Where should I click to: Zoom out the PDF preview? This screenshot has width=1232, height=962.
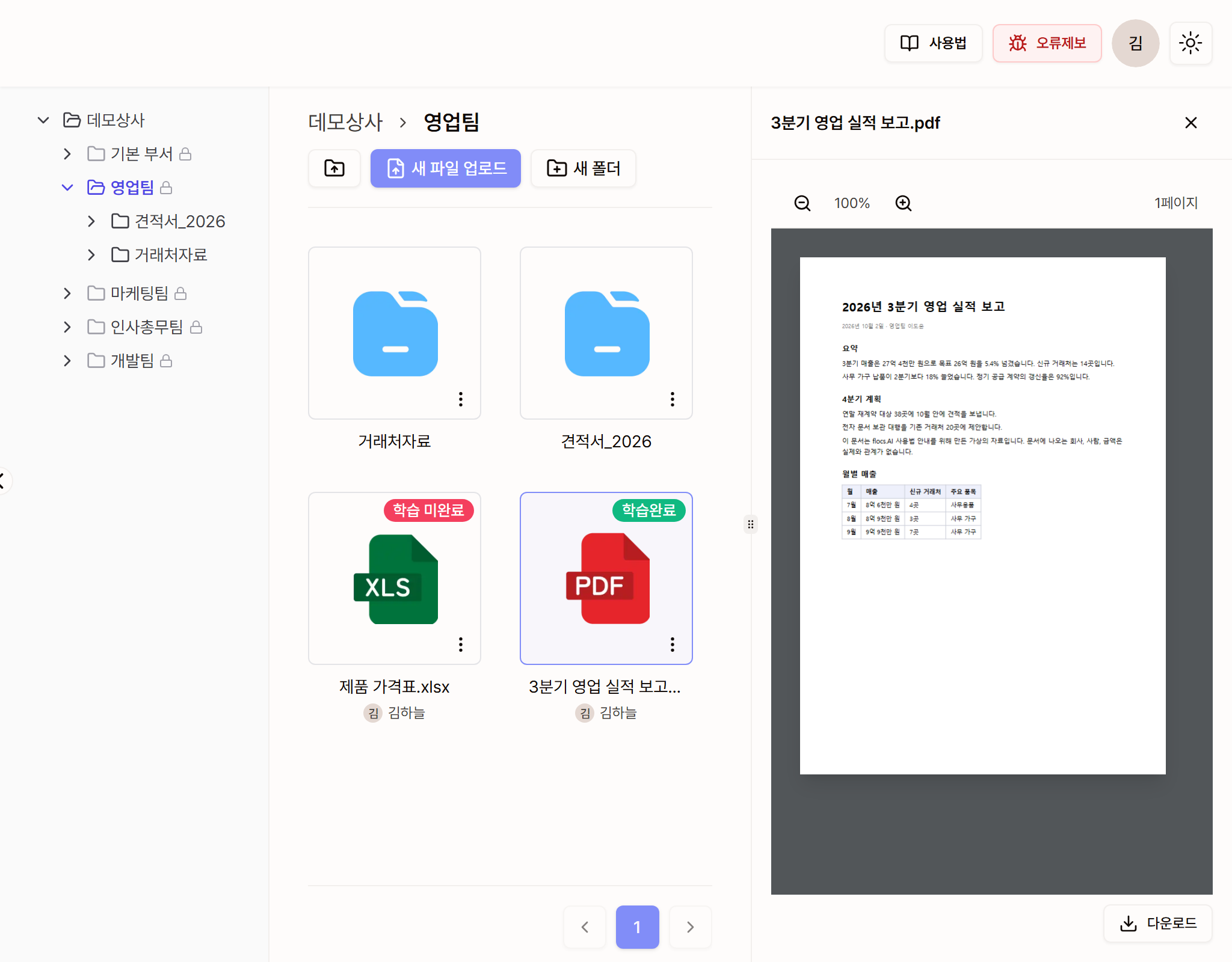(x=802, y=203)
